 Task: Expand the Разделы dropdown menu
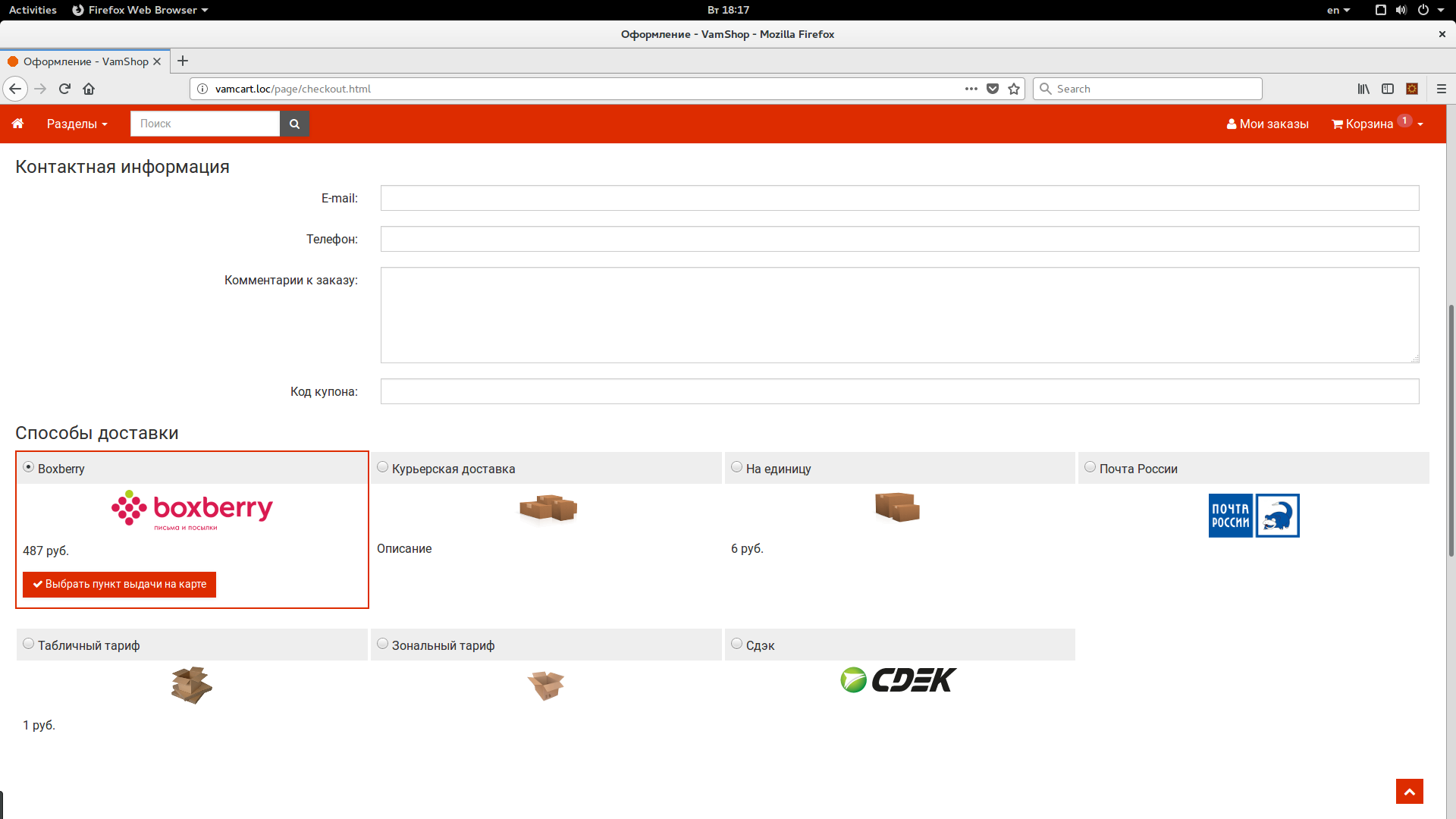77,124
